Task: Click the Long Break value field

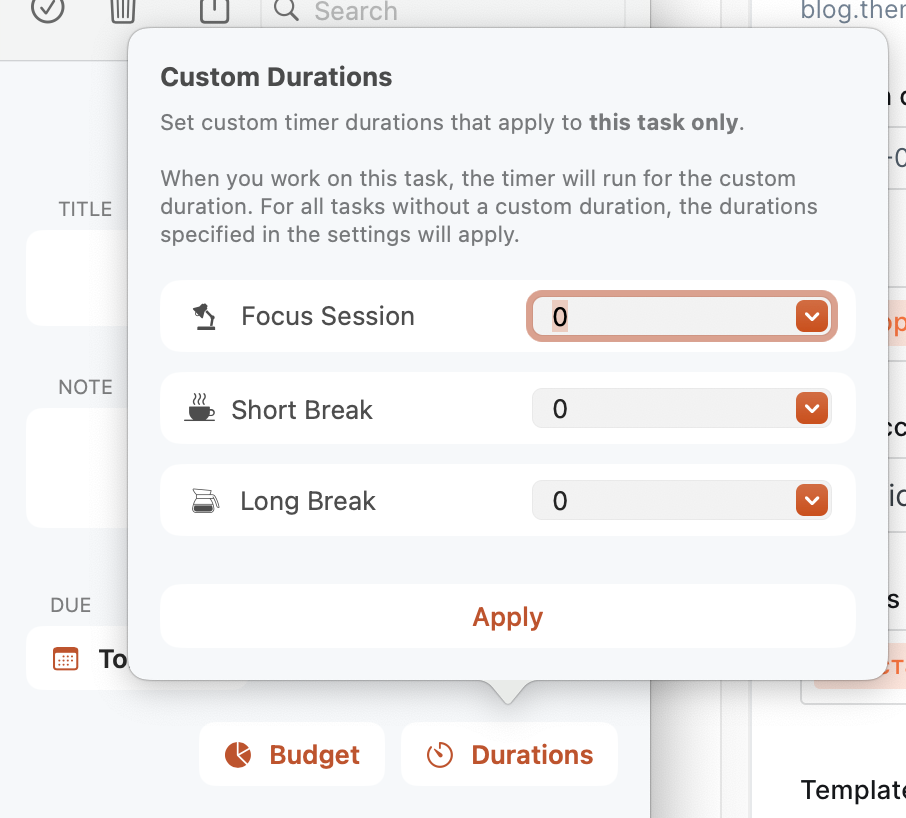Action: point(665,501)
